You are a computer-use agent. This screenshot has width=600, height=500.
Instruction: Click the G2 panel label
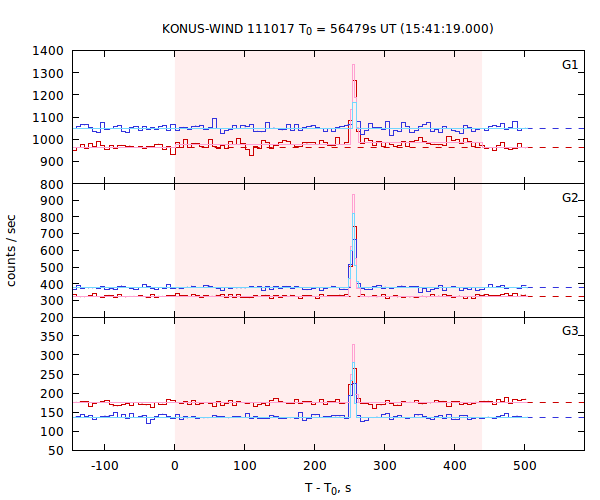point(570,198)
